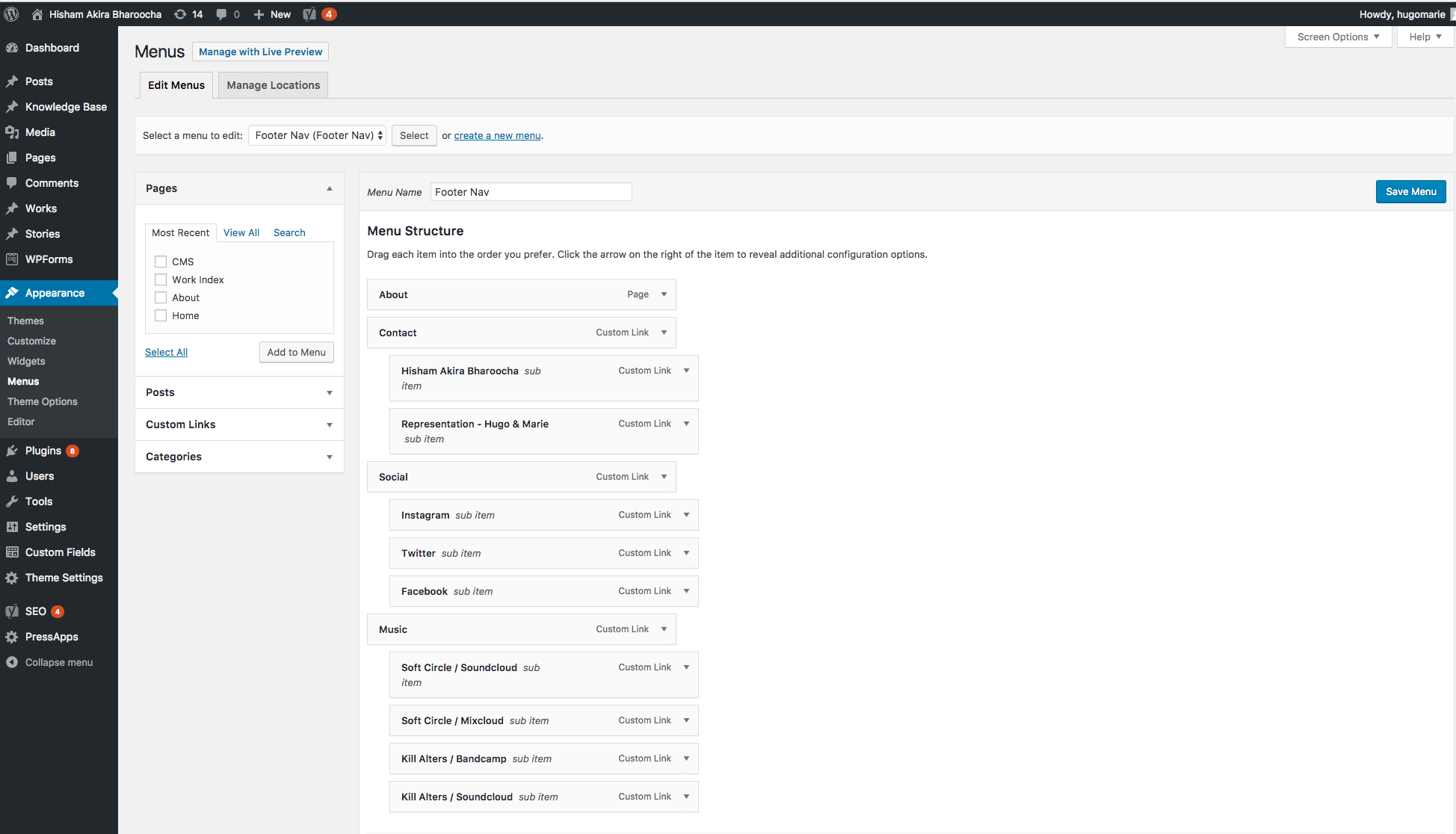This screenshot has height=834, width=1456.
Task: Click the Posts pin icon in sidebar
Action: 12,81
